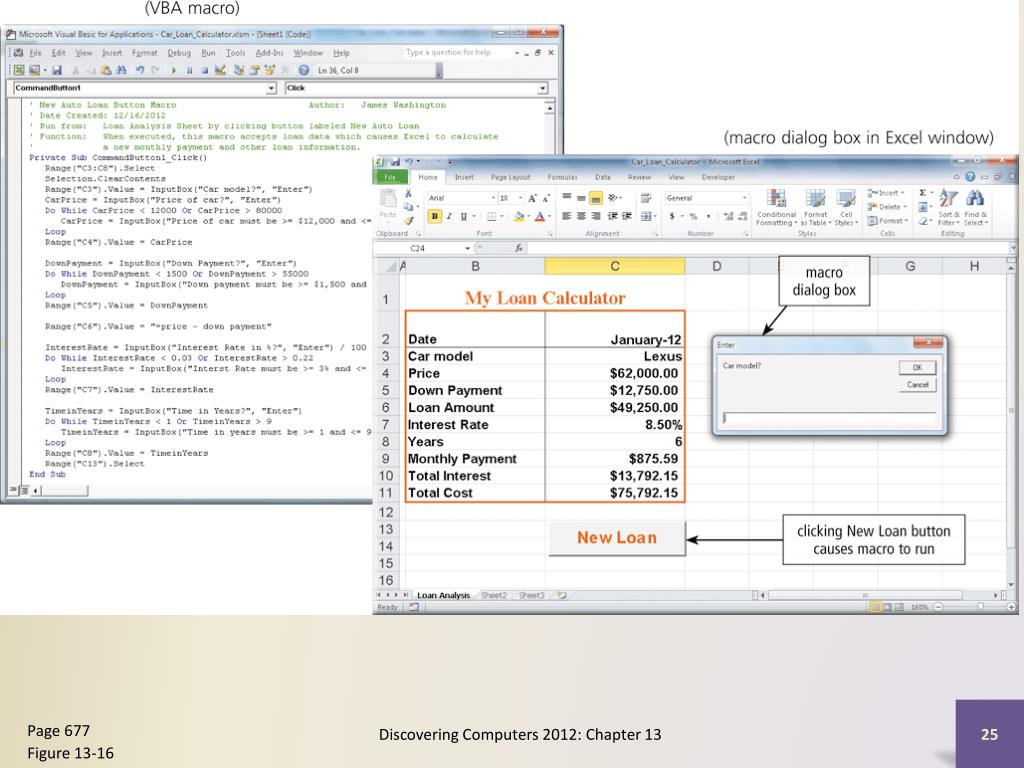Toggle Center alignment in Alignment group
The height and width of the screenshot is (768, 1024).
click(x=581, y=216)
